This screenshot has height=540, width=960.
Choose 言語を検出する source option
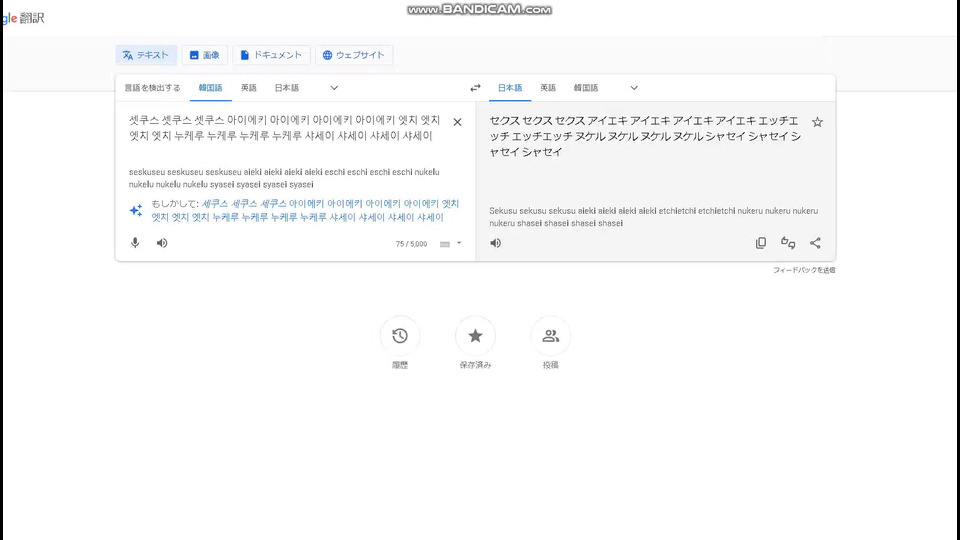(152, 88)
